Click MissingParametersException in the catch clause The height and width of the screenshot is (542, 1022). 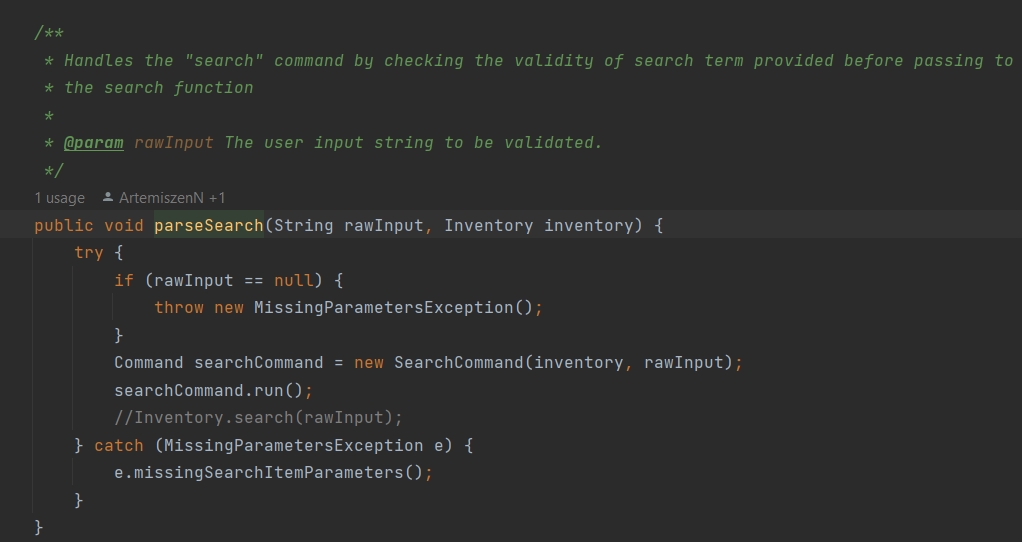[x=293, y=446]
